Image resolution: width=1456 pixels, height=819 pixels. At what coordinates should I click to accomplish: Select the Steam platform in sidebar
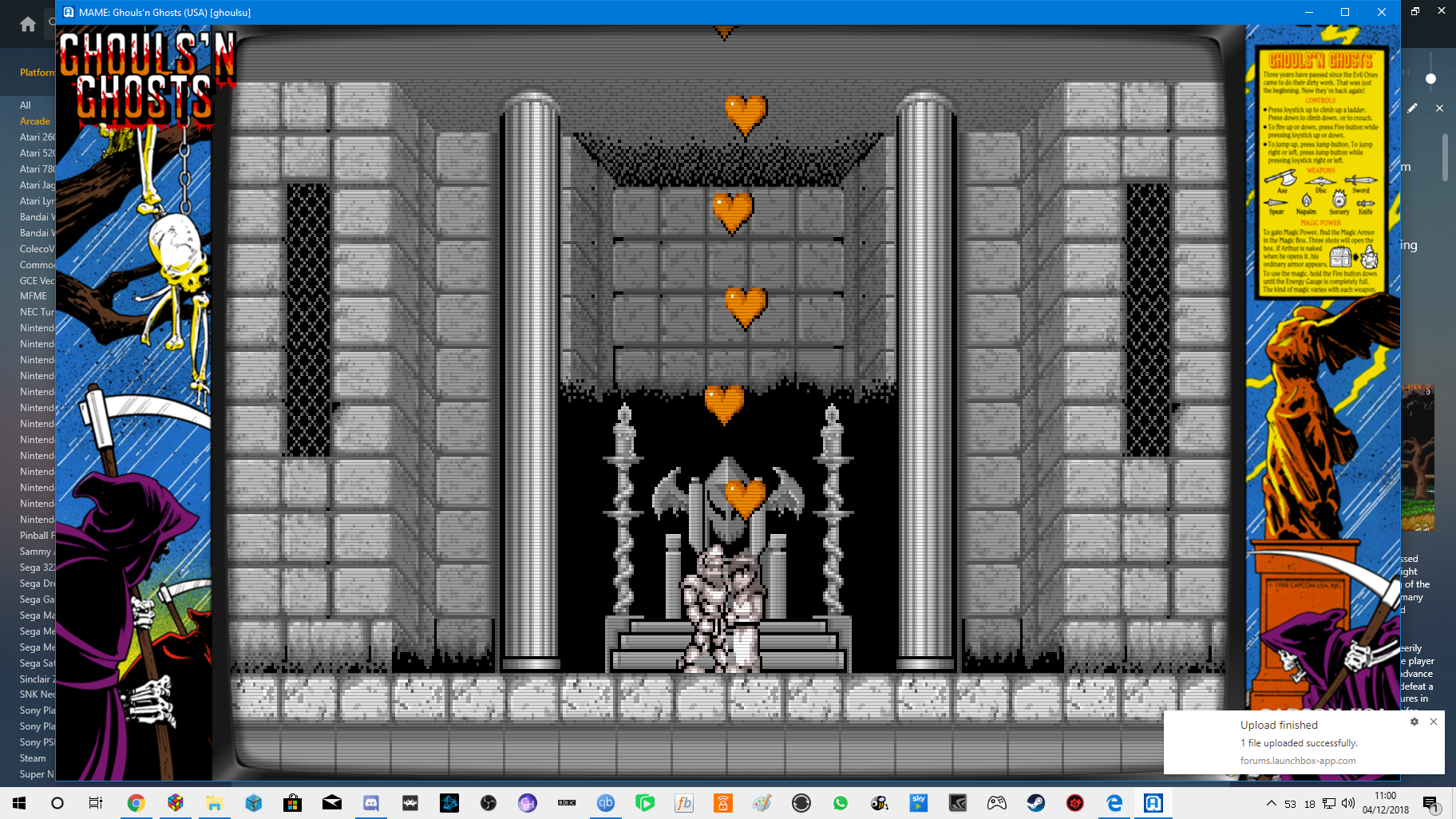pos(33,758)
